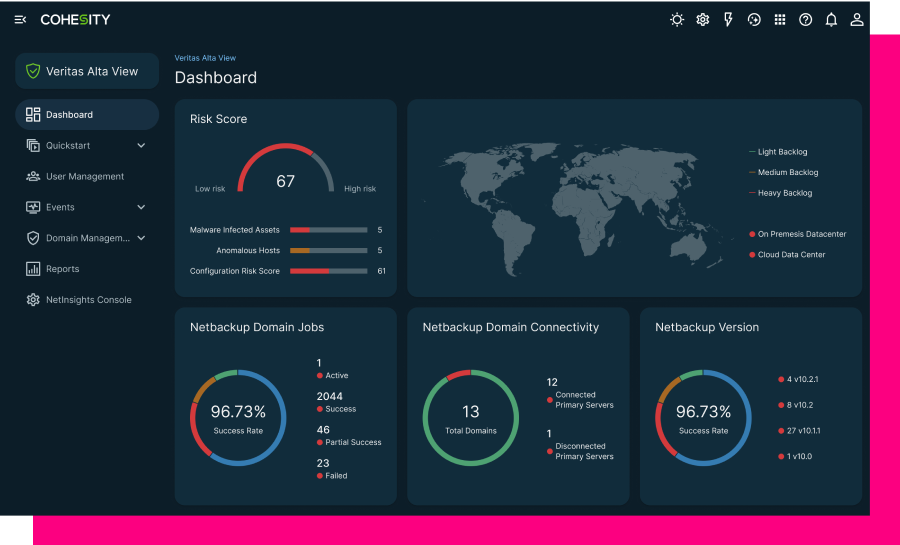Open the settings gear in the top bar
900x545 pixels.
point(703,20)
